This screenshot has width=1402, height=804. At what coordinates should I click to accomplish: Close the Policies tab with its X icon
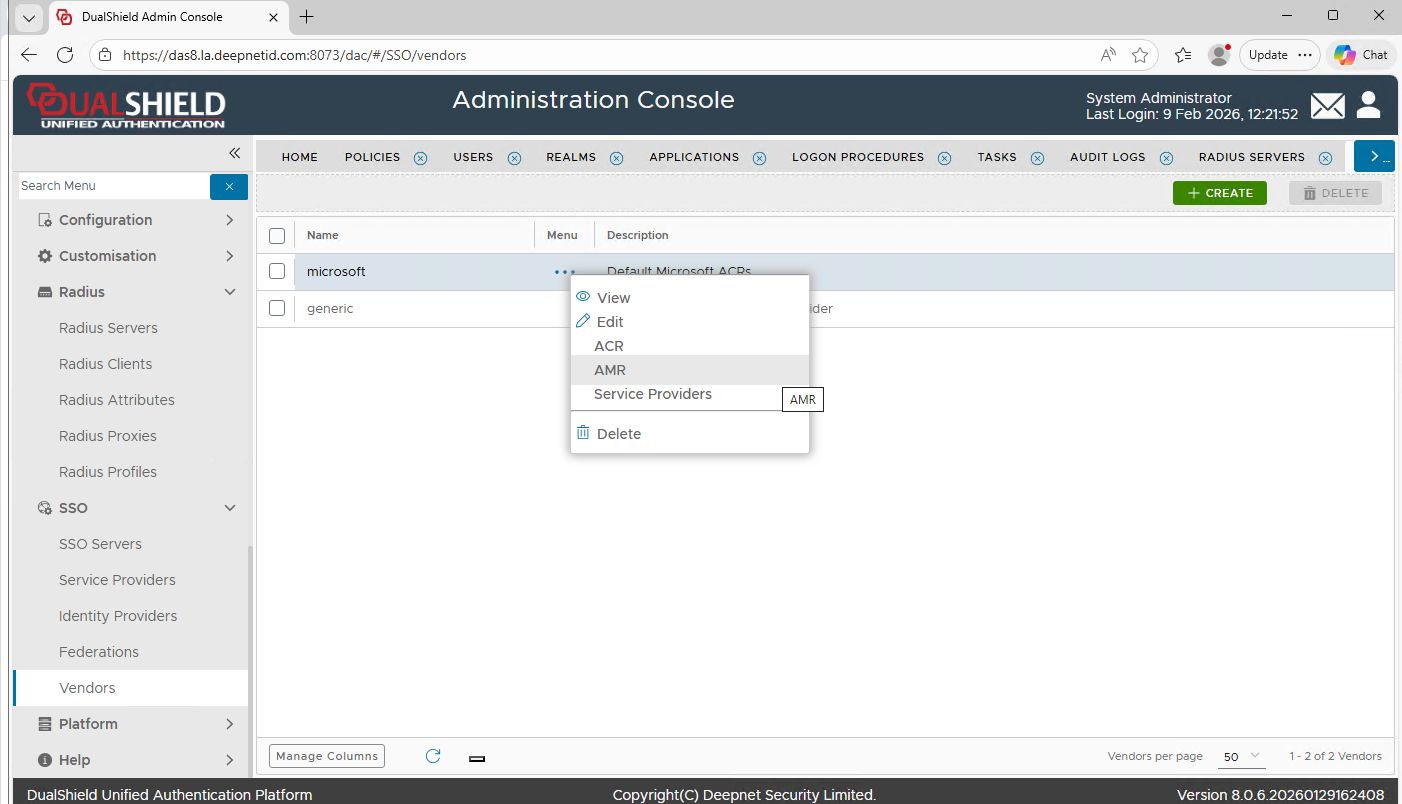[x=420, y=158]
